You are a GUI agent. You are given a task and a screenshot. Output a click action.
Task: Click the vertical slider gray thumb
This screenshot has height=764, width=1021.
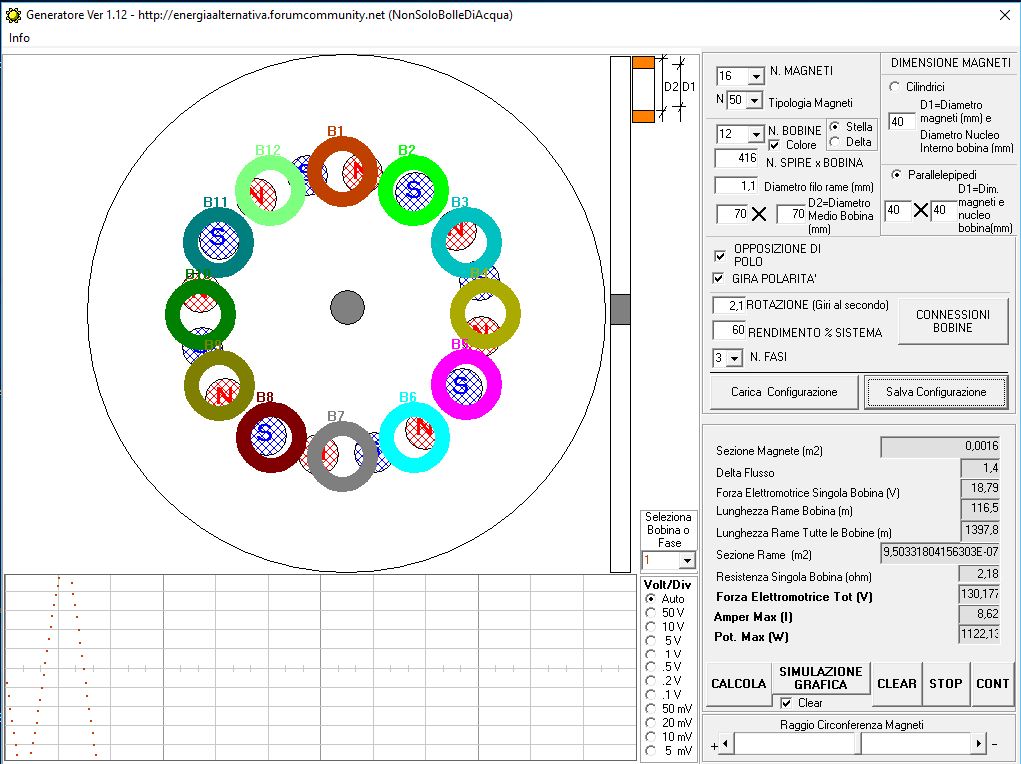click(620, 309)
